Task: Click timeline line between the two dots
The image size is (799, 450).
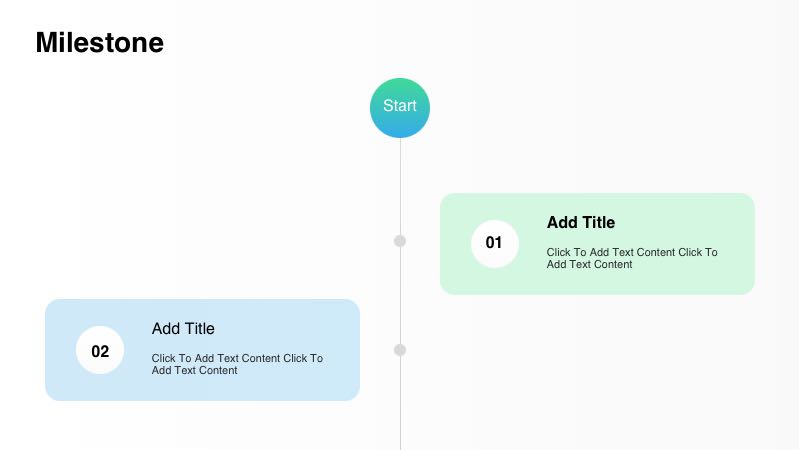Action: [400, 295]
